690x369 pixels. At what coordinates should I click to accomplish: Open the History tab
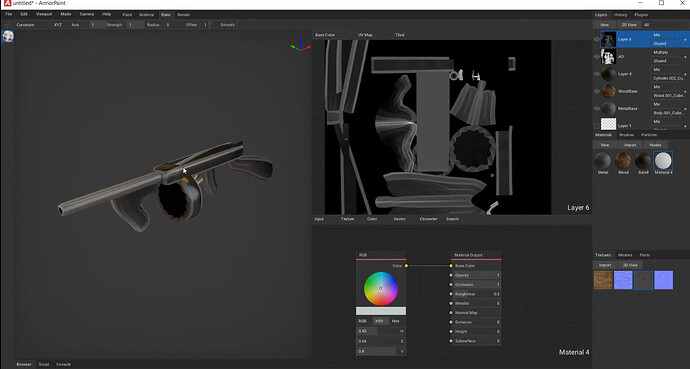point(620,15)
